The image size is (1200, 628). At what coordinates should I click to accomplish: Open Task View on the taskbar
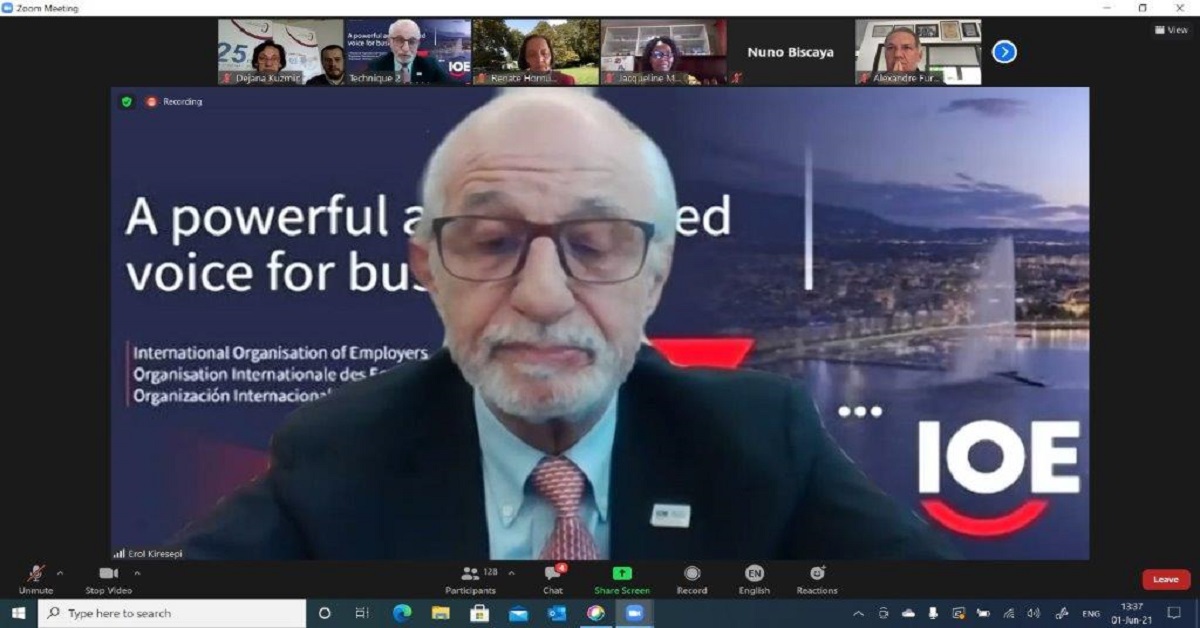click(362, 613)
